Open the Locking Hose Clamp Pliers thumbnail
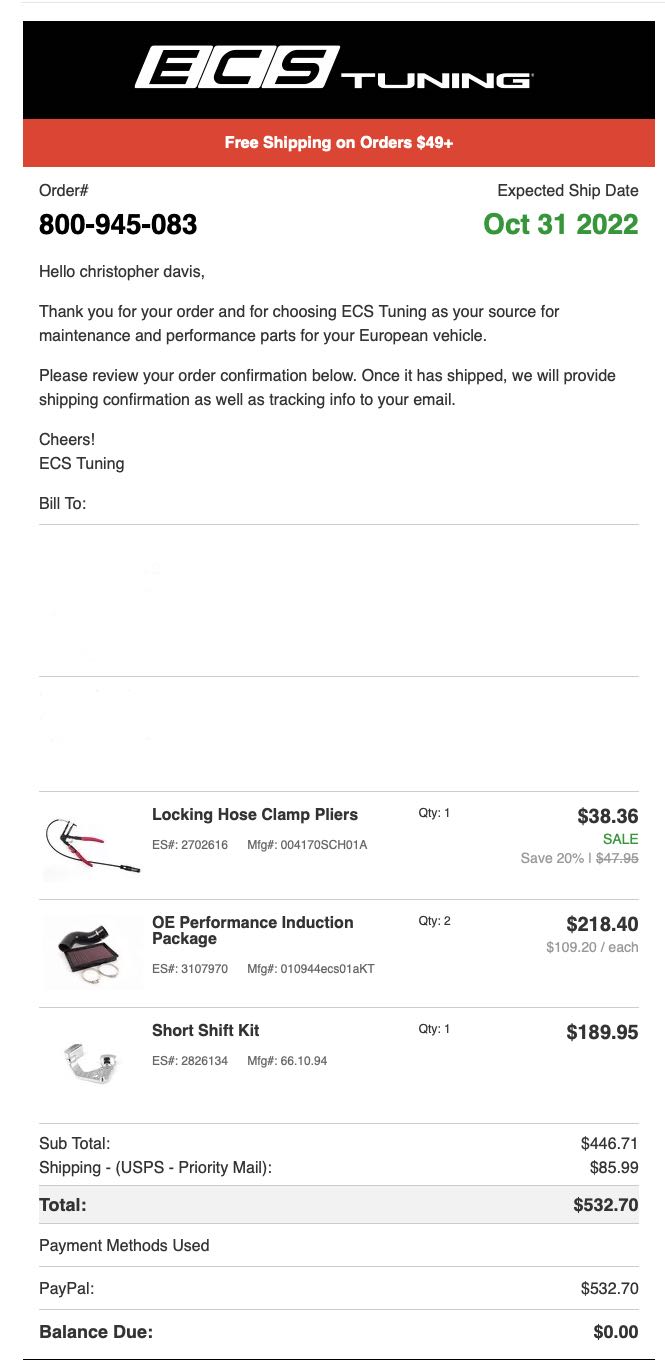The width and height of the screenshot is (665, 1361). click(92, 846)
